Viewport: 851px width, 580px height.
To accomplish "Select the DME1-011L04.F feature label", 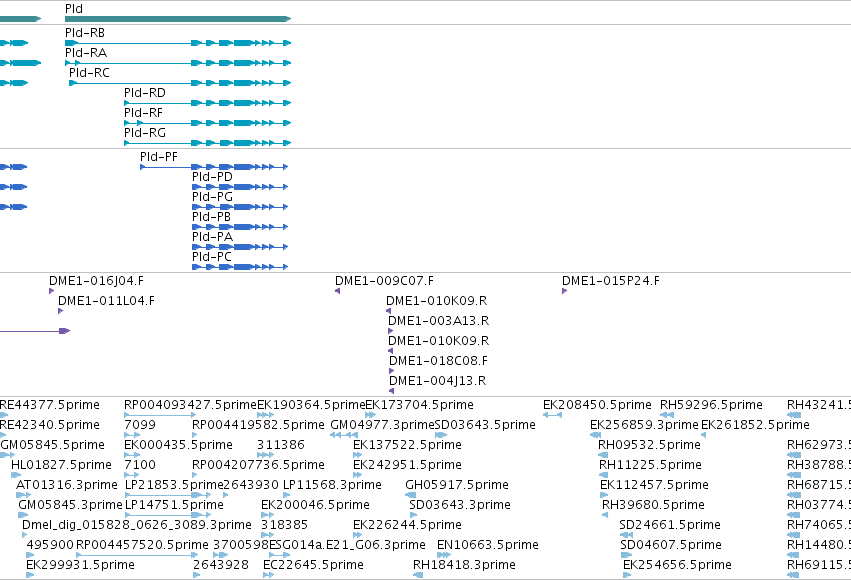I will (106, 301).
